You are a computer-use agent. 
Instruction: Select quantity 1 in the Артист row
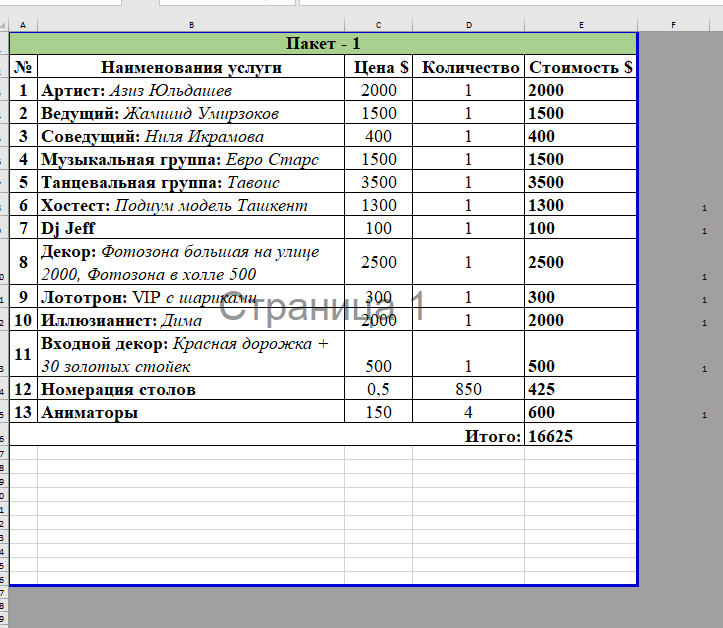pyautogui.click(x=468, y=89)
